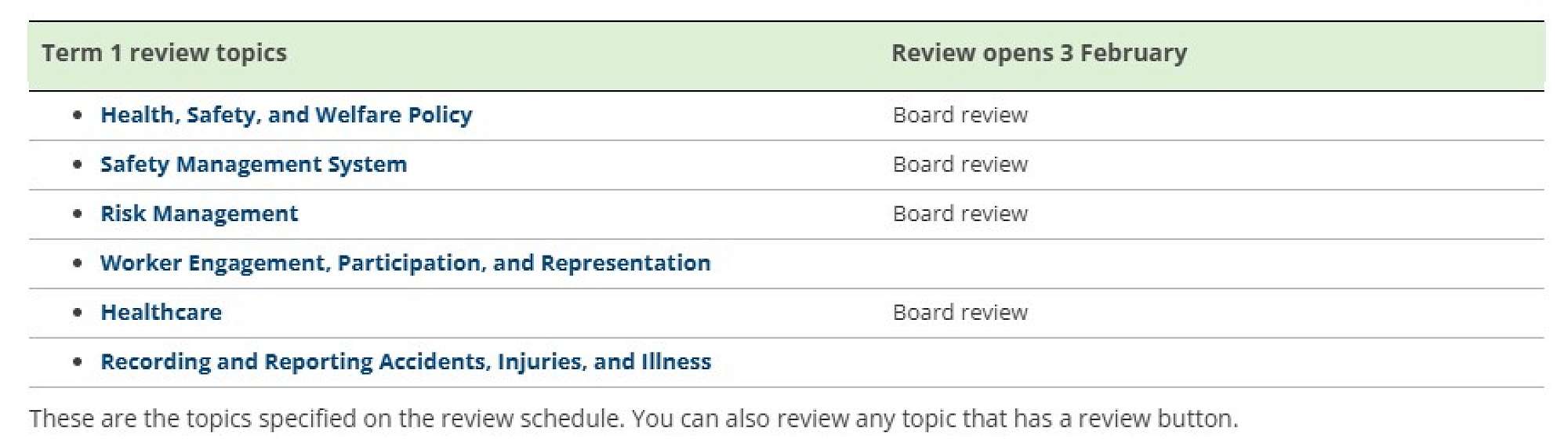Open the Safety Management System topic
Screen dimensions: 1568x439
[x=253, y=165]
